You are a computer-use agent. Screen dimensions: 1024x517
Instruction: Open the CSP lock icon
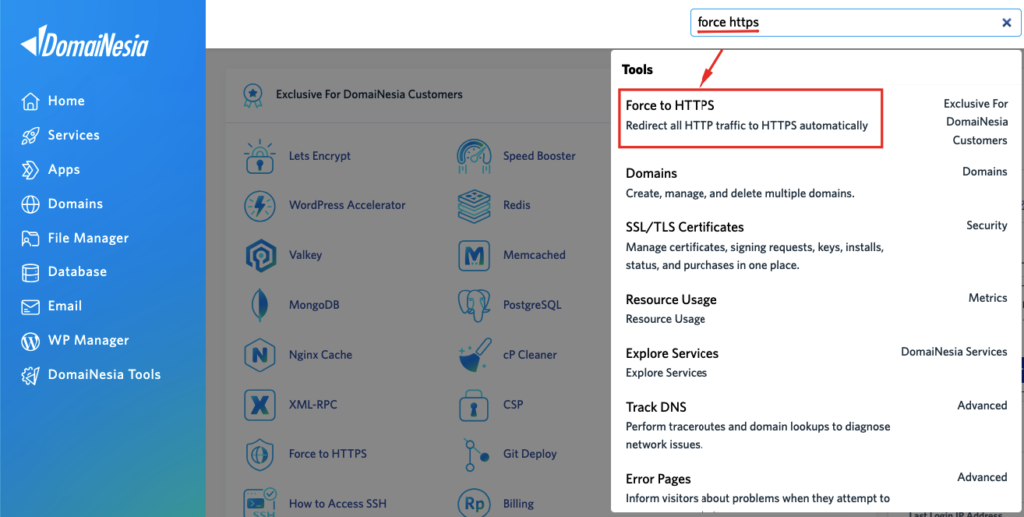pos(474,405)
